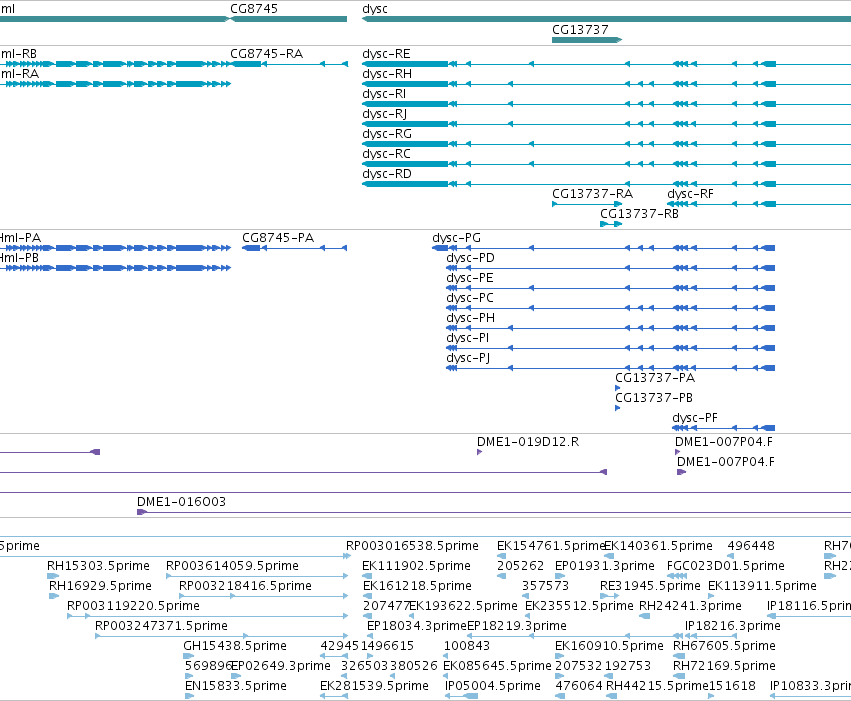Select EST RE31945.5prime

(x=650, y=586)
